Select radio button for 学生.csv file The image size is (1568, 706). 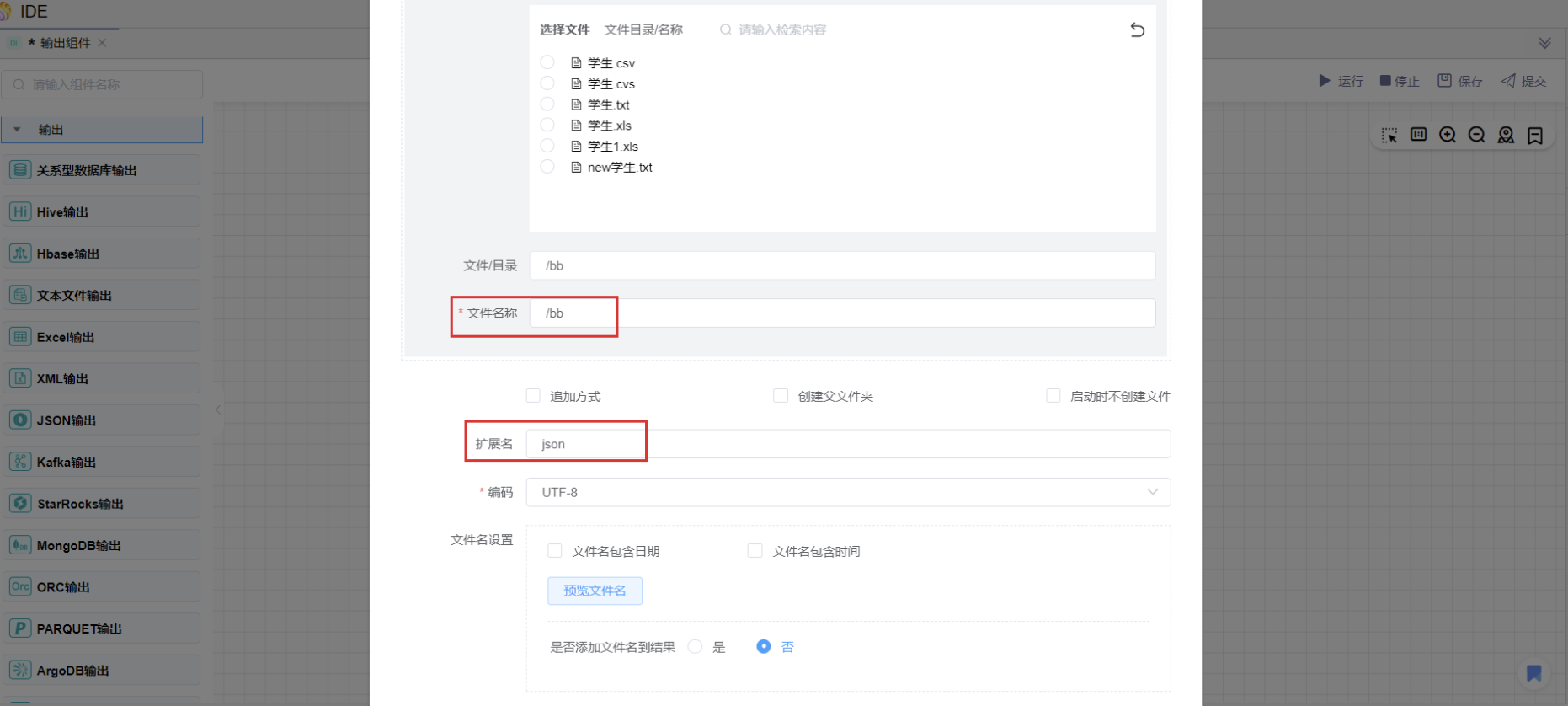(x=547, y=62)
